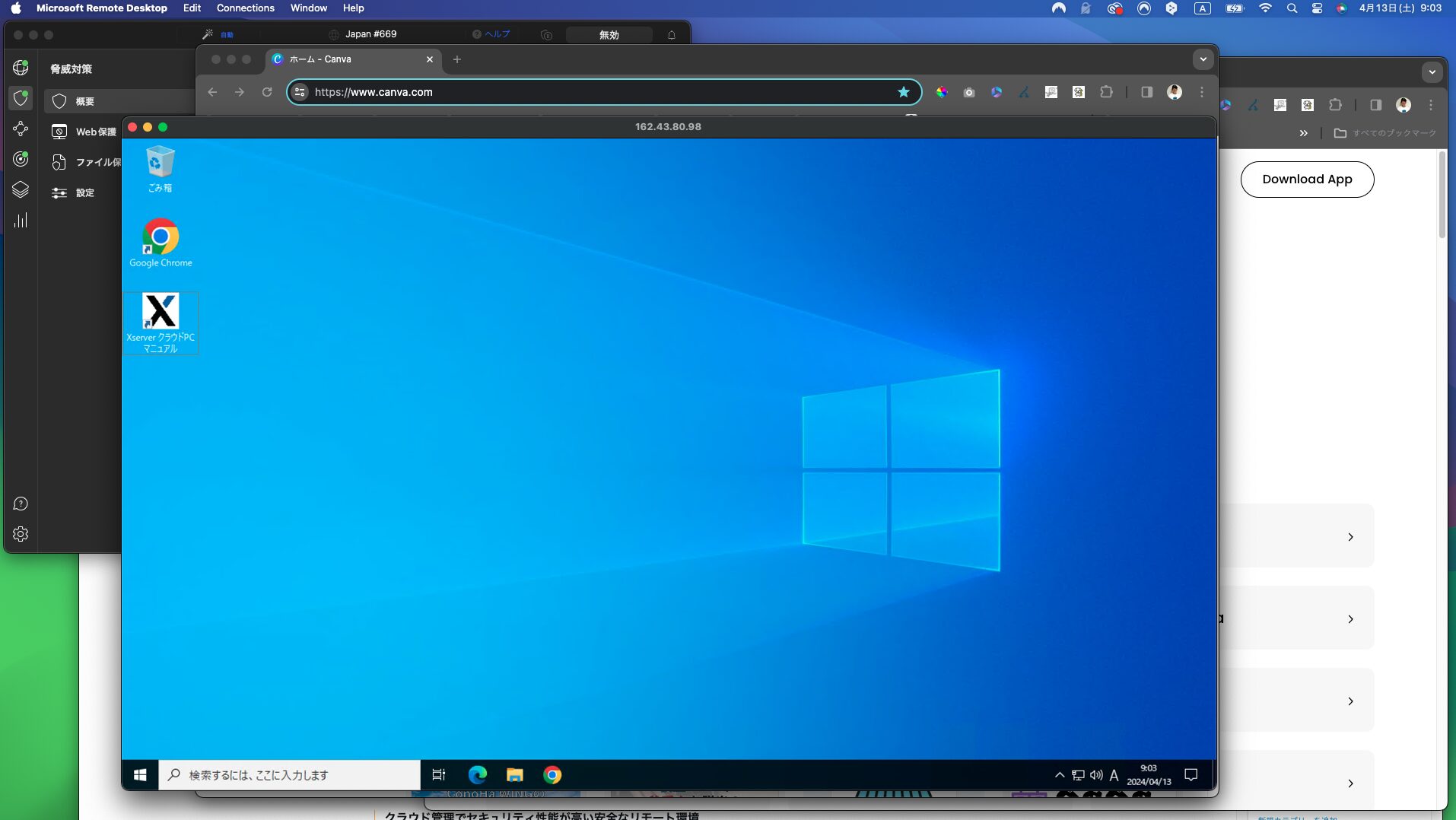
Task: Open the settings gear at the sidebar bottom
Action: click(21, 534)
